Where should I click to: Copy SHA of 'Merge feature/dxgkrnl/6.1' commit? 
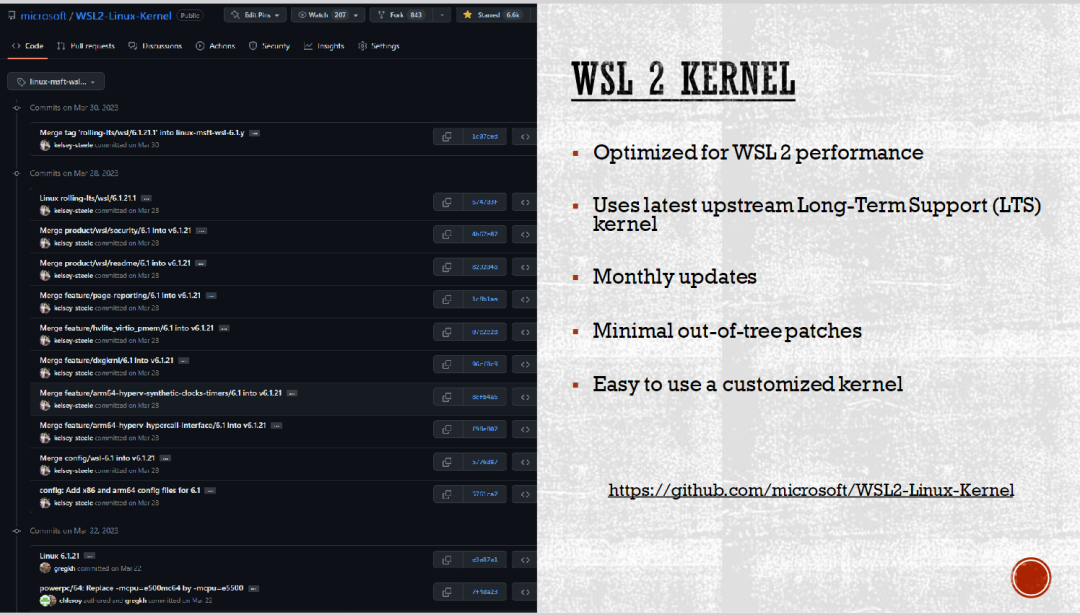447,364
